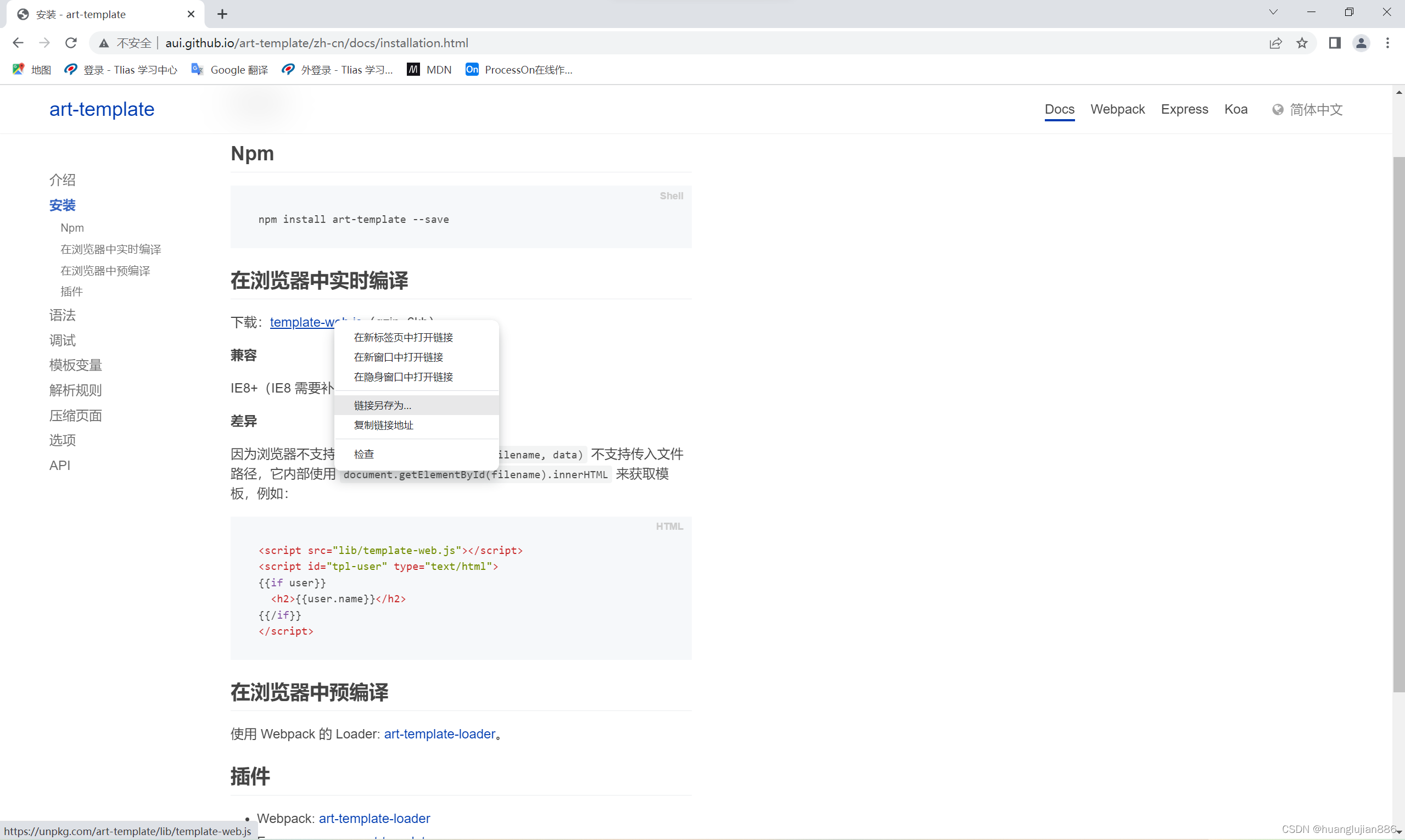The image size is (1405, 840).
Task: Open Chrome three-dot menu
Action: 1387,43
